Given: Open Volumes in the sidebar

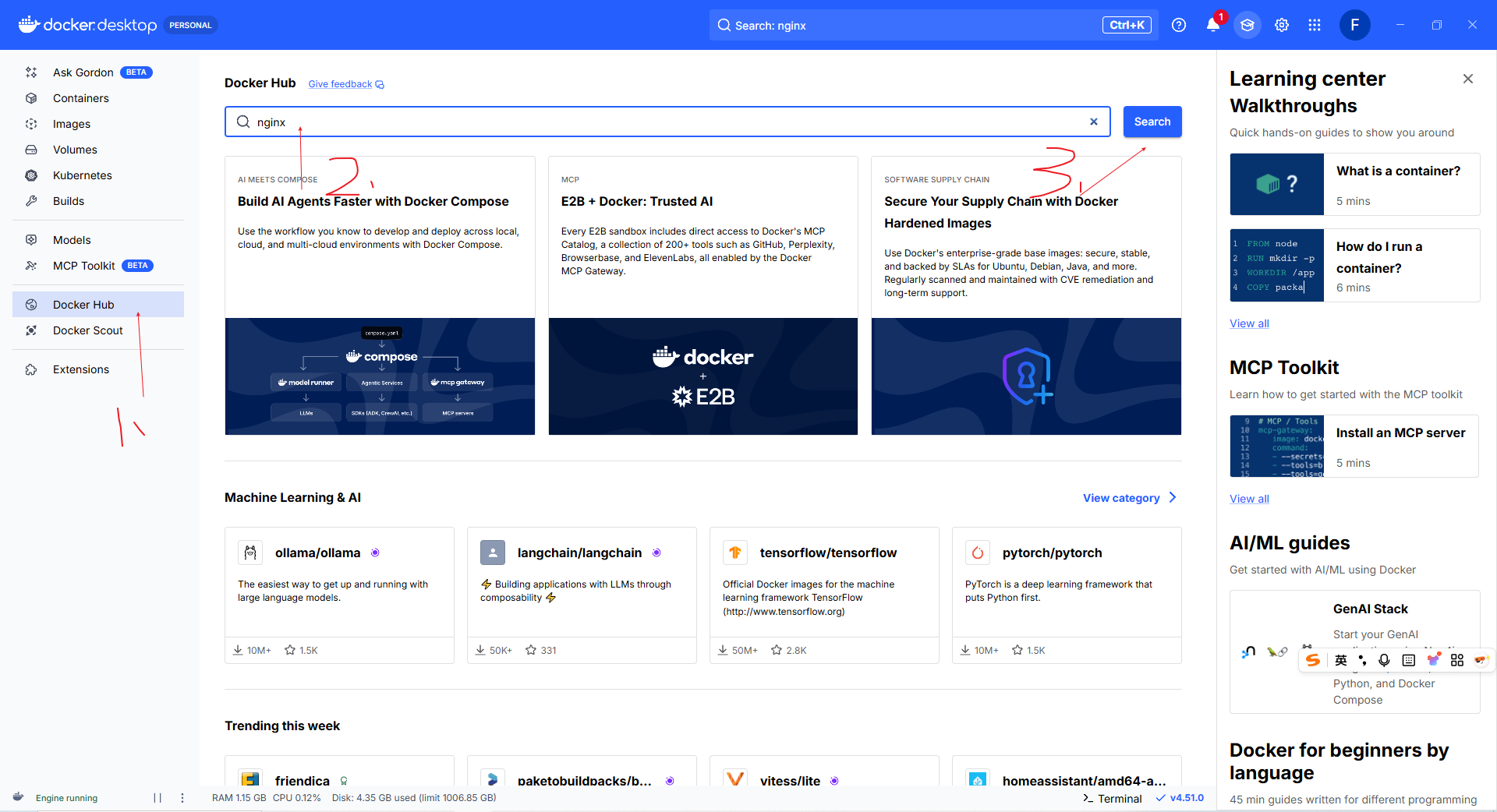Looking at the screenshot, I should pos(98,150).
